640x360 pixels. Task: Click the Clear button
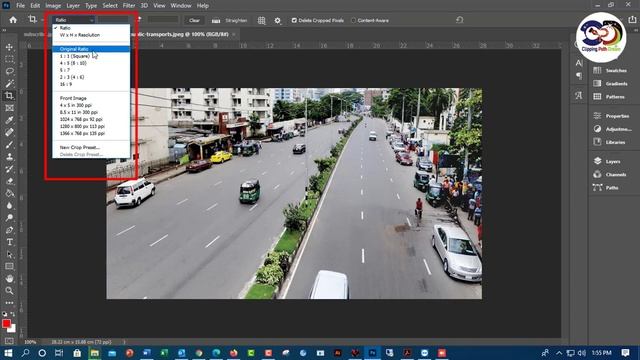(194, 20)
